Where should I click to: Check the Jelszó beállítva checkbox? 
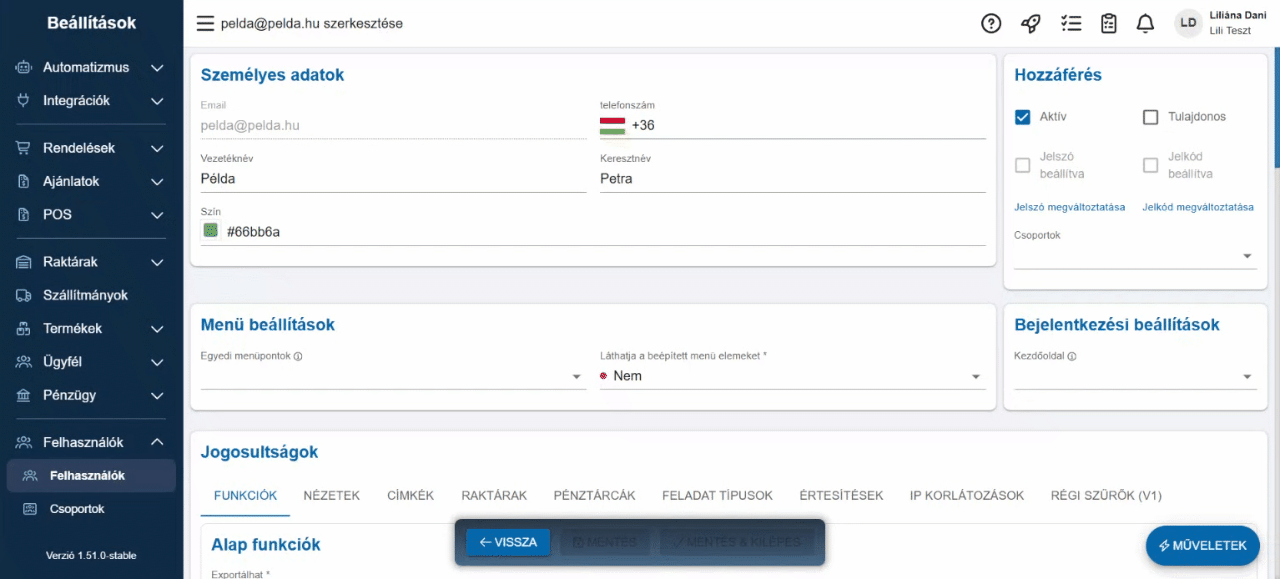1022,164
